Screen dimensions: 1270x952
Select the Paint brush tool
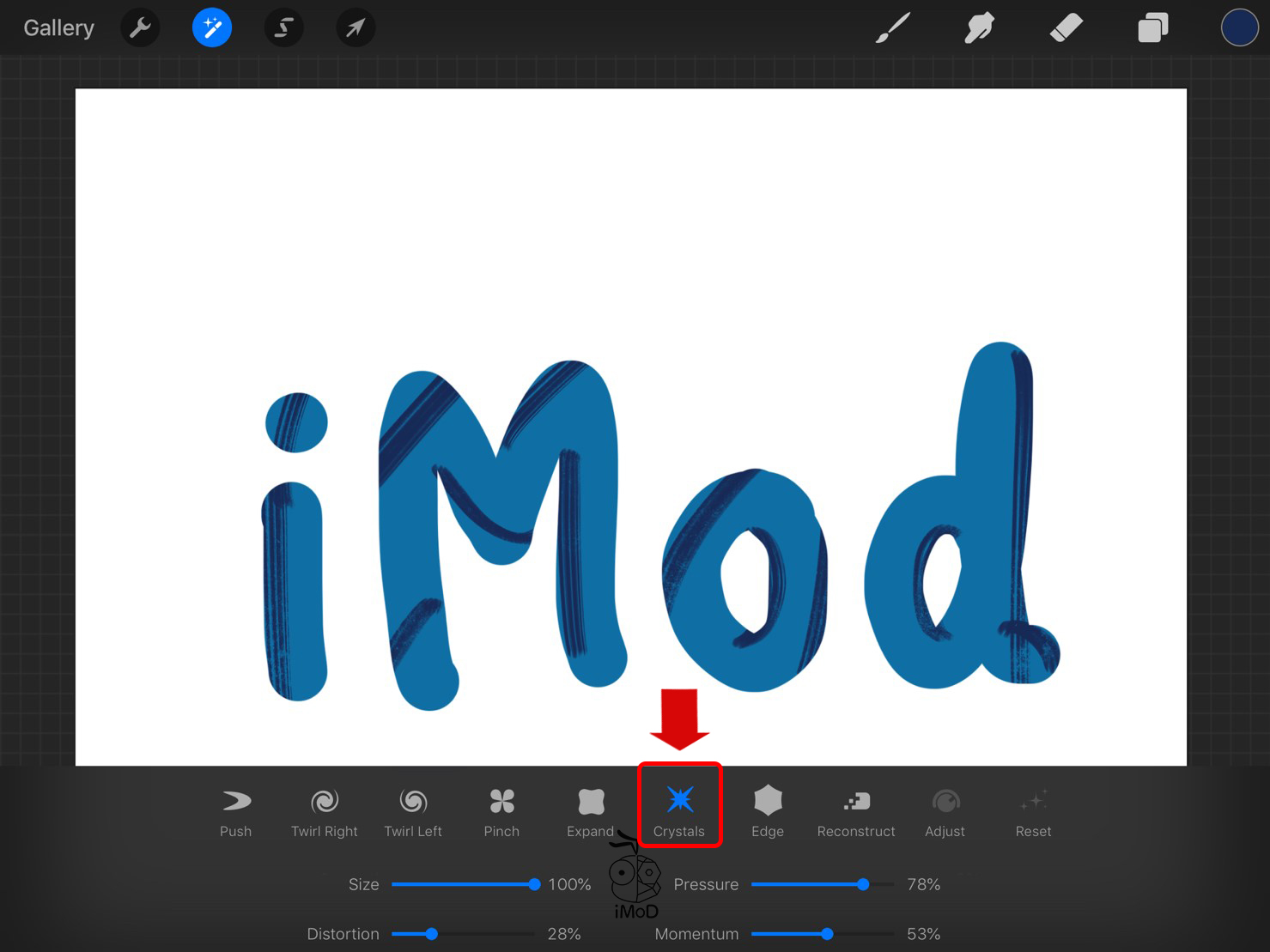coord(892,27)
